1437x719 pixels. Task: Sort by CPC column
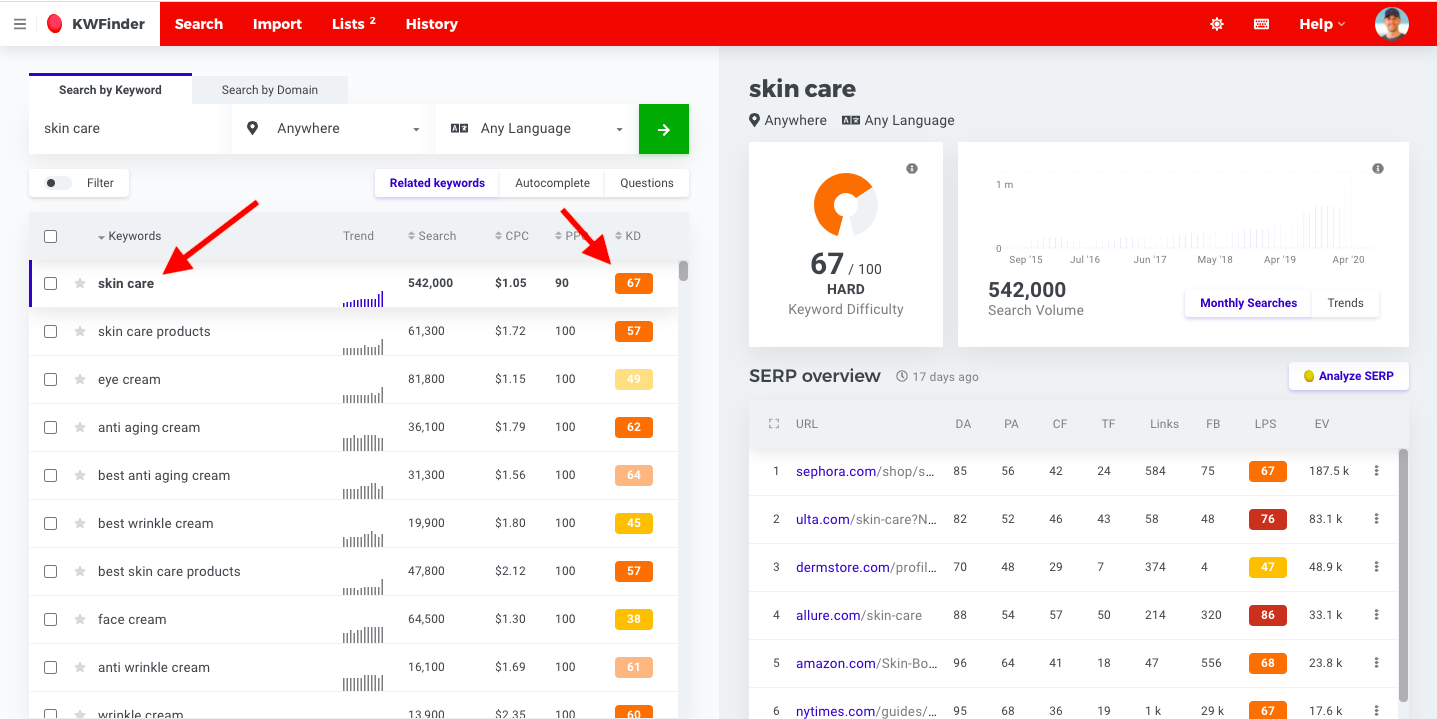coord(512,236)
